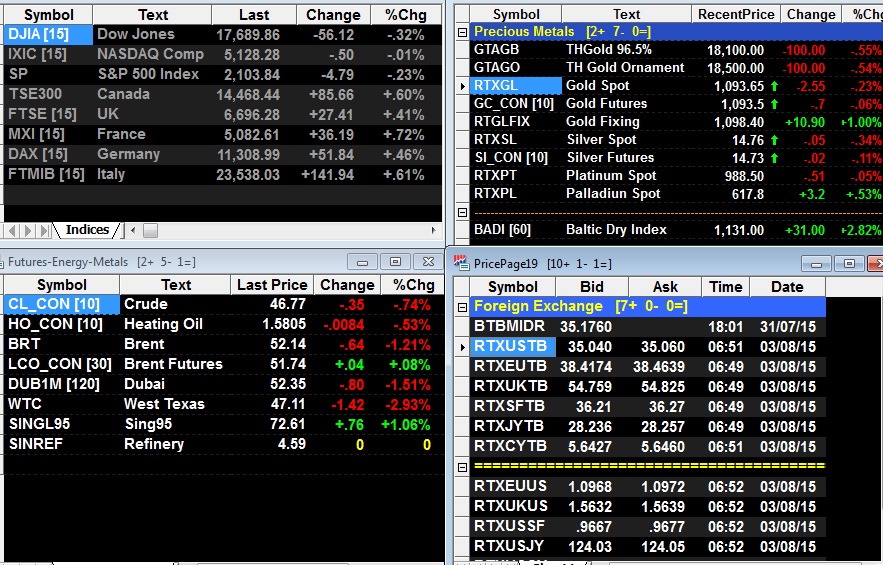Click Gold Spot price 1,093.65 cell
883x565 pixels.
(x=739, y=86)
